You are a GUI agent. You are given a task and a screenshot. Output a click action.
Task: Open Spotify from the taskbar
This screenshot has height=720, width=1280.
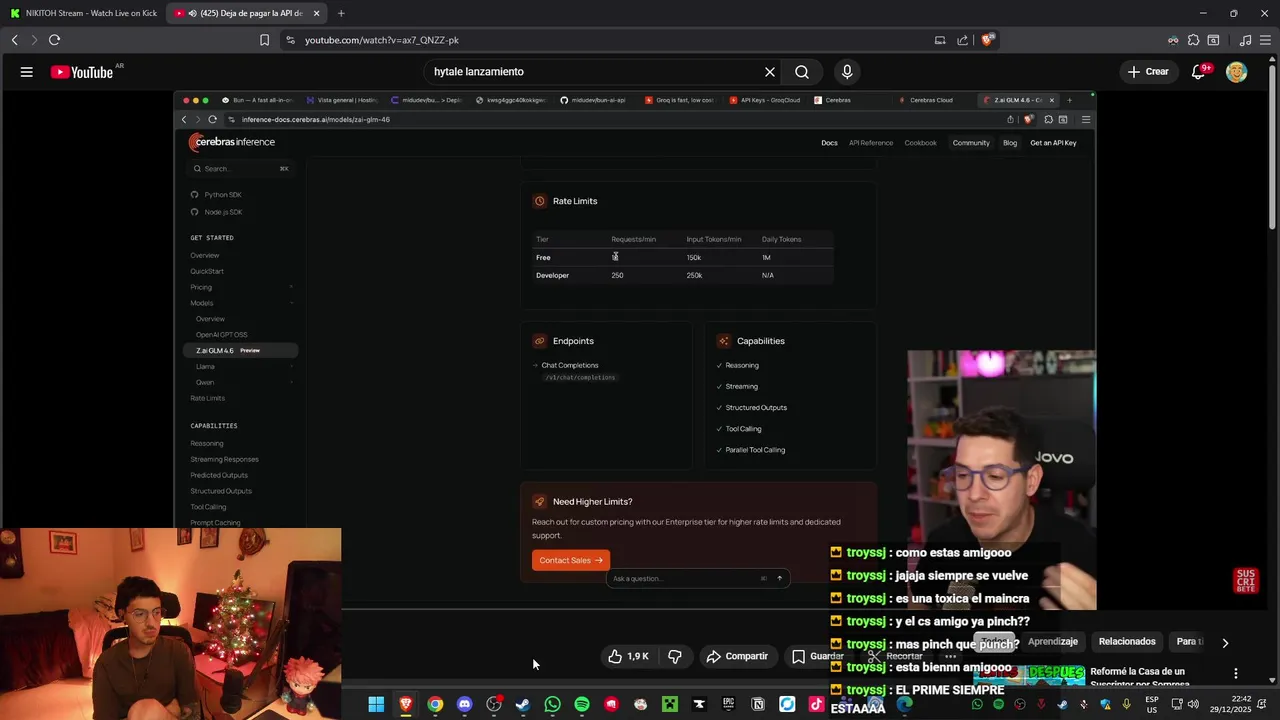point(582,705)
